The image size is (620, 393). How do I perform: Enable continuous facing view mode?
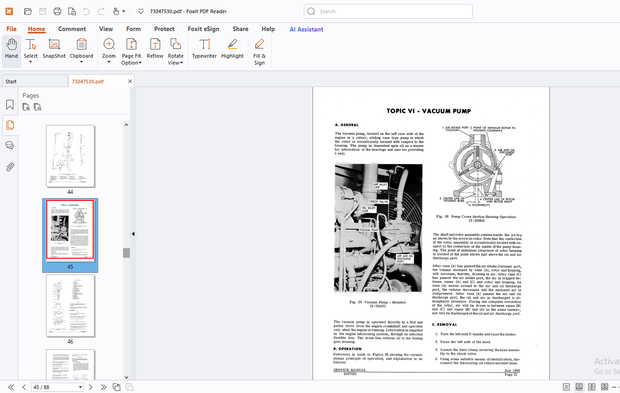pyautogui.click(x=604, y=387)
